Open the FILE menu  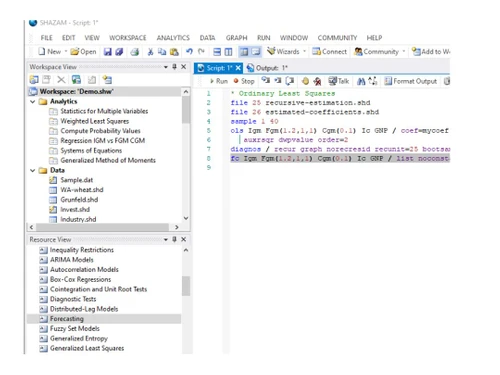click(46, 38)
